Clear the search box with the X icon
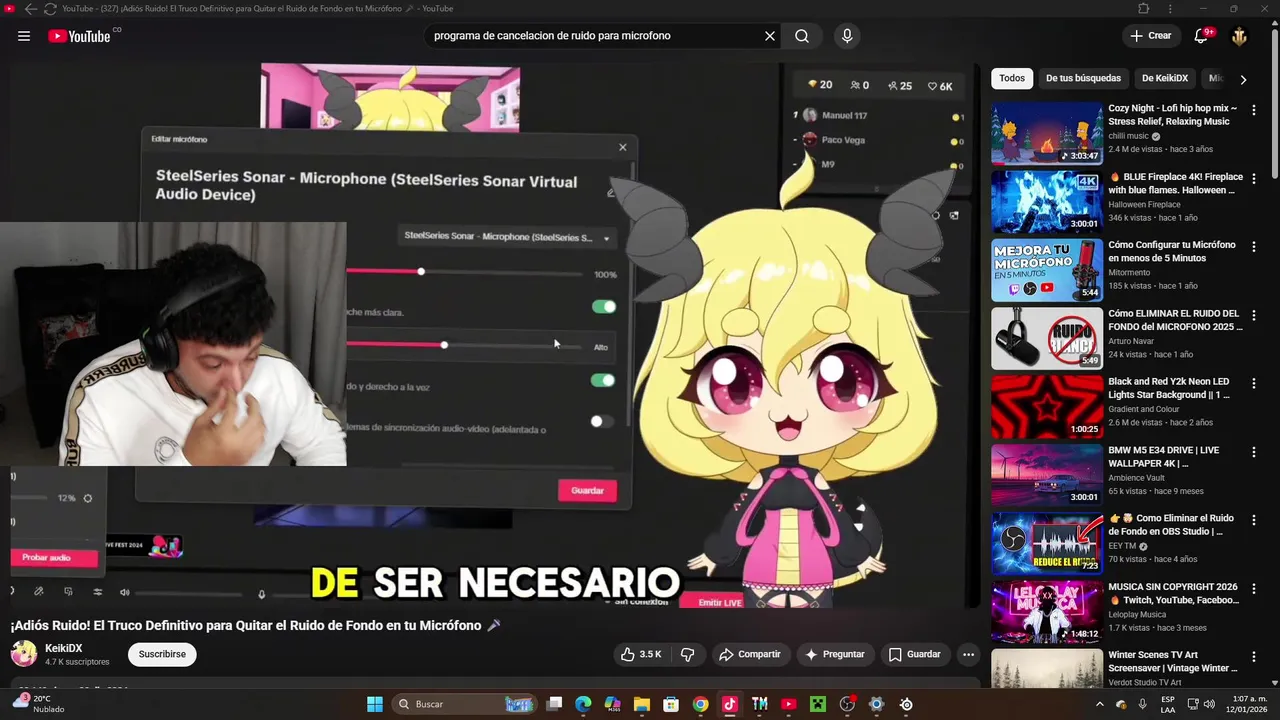This screenshot has width=1280, height=720. (770, 36)
